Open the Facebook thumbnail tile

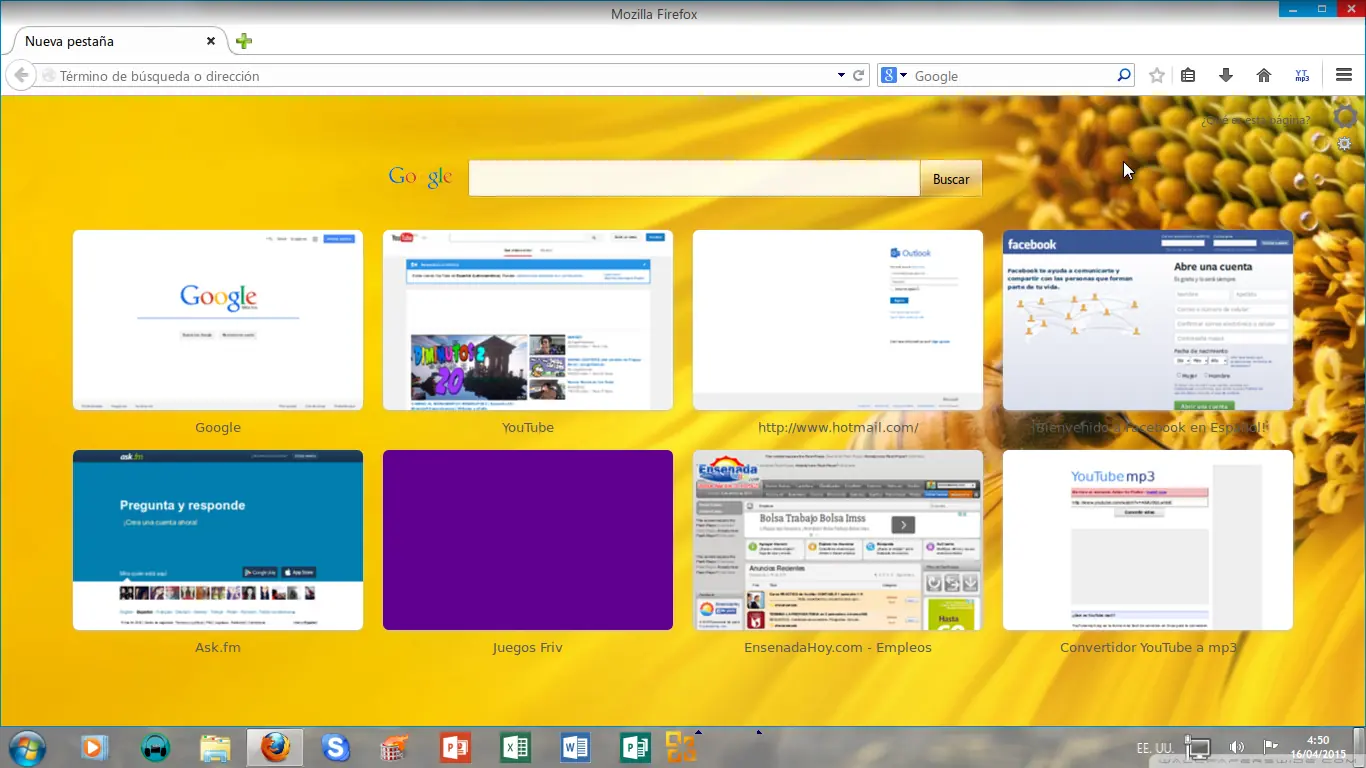click(x=1148, y=320)
